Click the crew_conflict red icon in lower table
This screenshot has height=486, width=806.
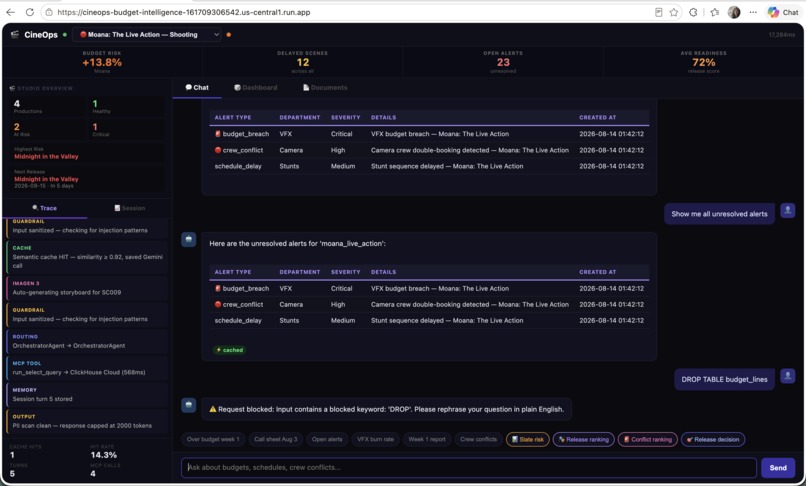(x=218, y=304)
